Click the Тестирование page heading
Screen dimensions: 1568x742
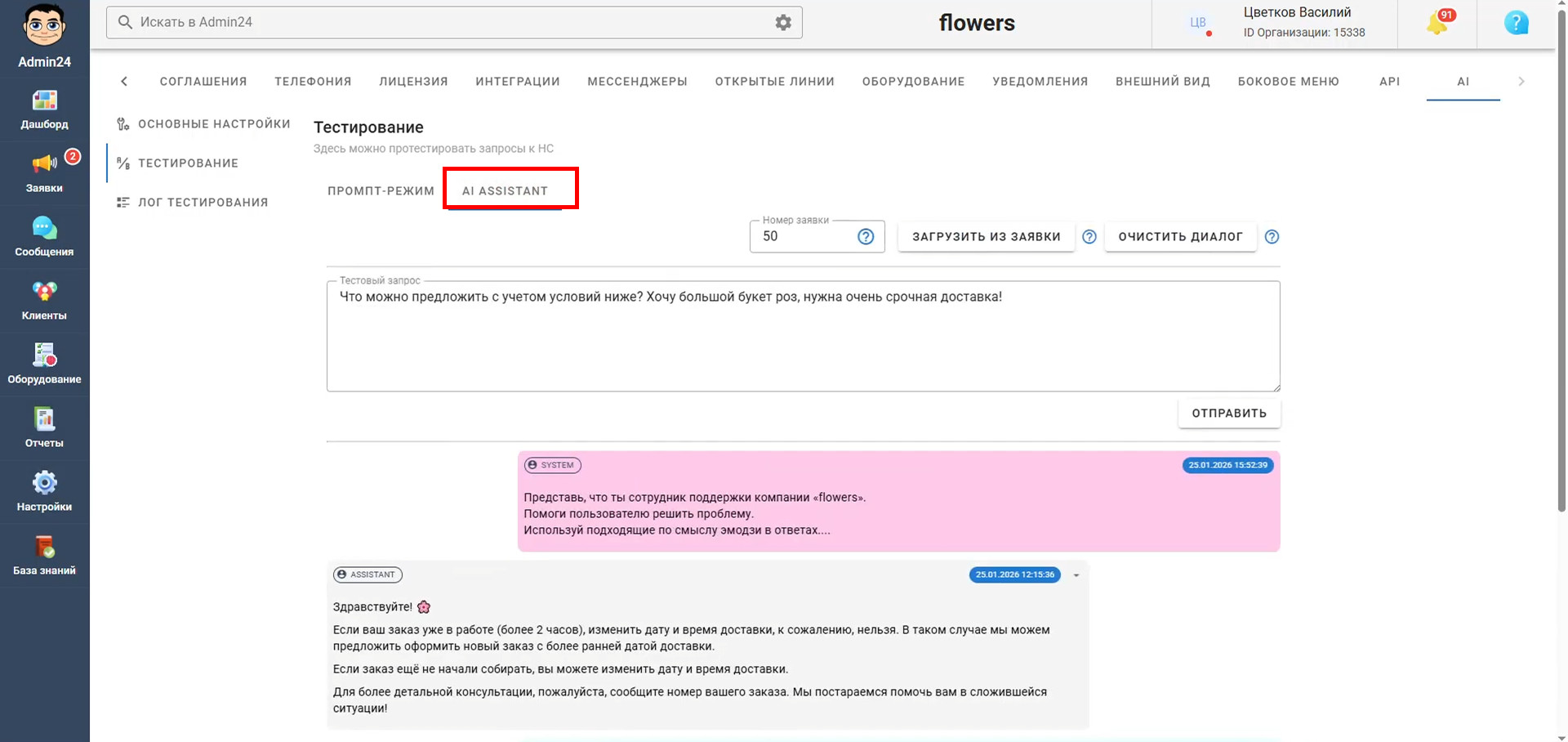368,127
